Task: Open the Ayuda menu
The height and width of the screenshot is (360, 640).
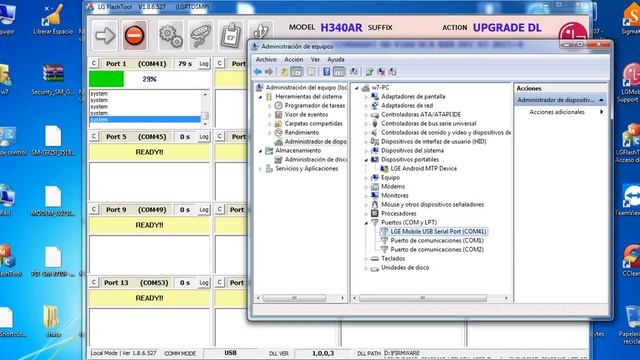Action: 336,60
